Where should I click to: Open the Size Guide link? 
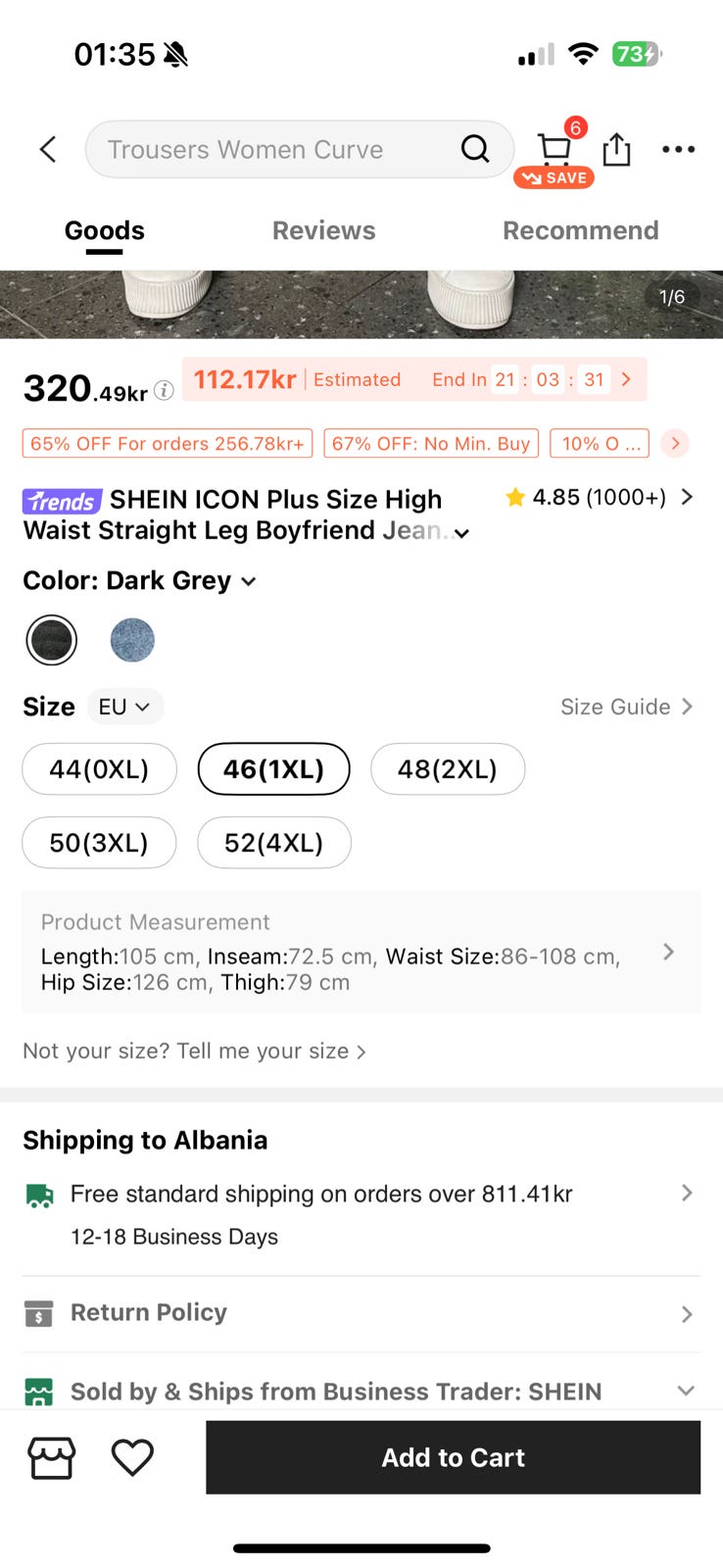point(626,707)
